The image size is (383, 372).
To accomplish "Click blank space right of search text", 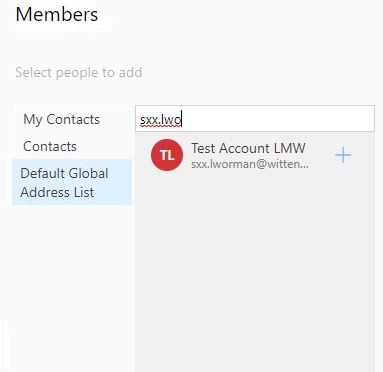I will 277,119.
